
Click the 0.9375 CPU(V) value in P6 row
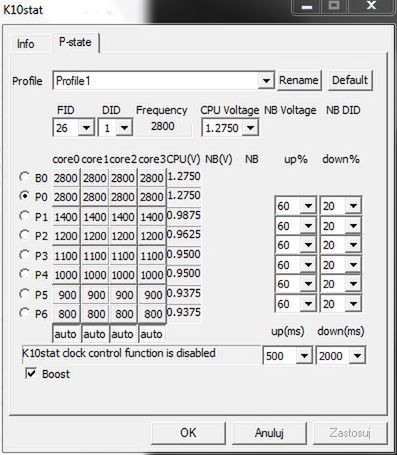[x=184, y=312]
